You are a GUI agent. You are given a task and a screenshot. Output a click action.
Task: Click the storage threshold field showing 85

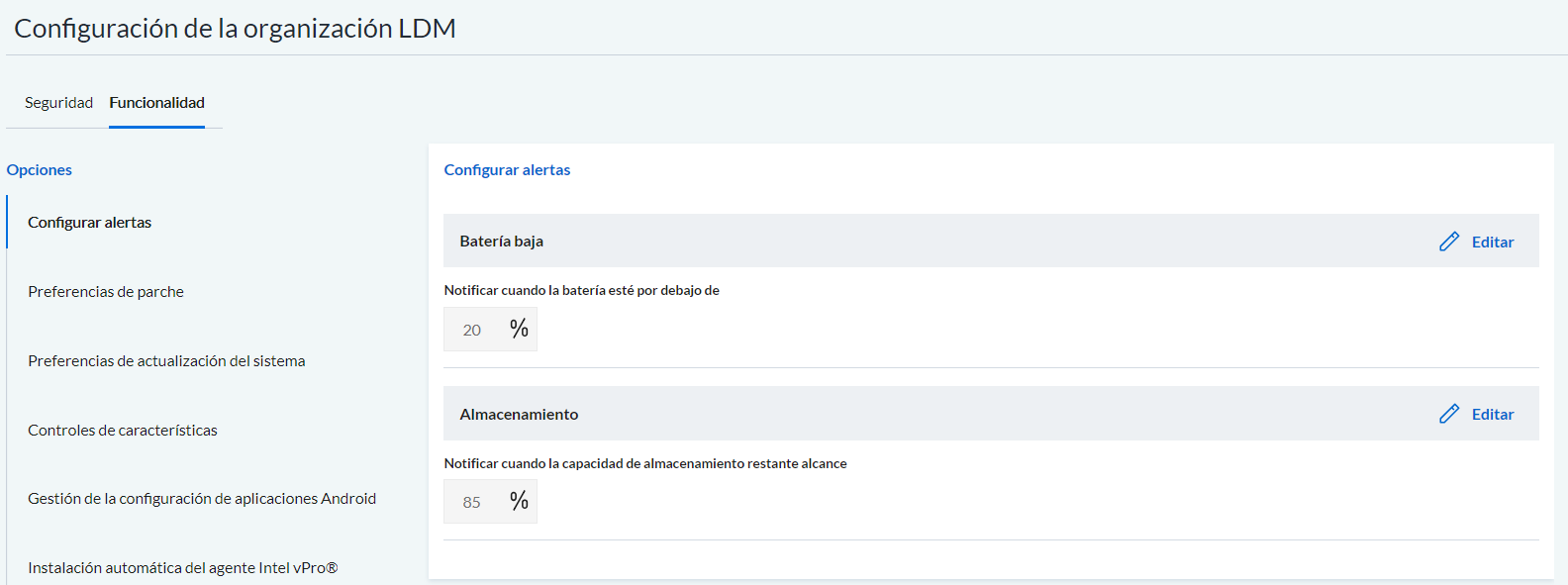(x=472, y=502)
